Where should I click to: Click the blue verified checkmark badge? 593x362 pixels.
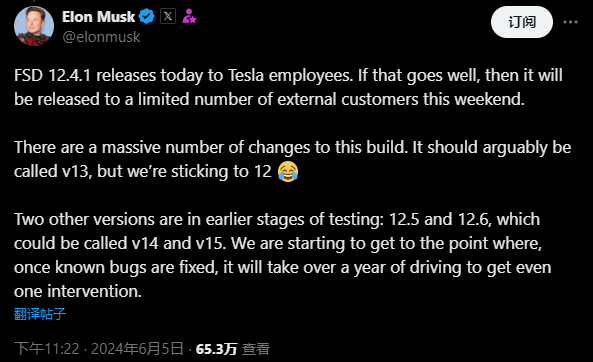(147, 17)
